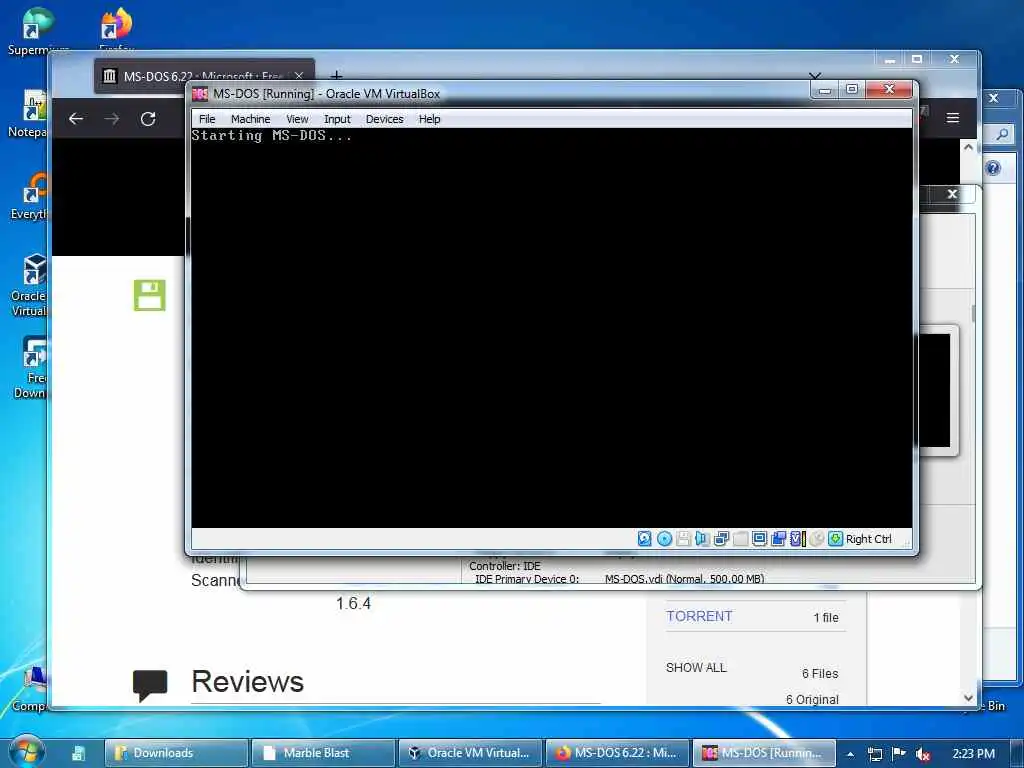
Task: Click the hard disk activity indicator in VM status bar
Action: click(x=644, y=539)
